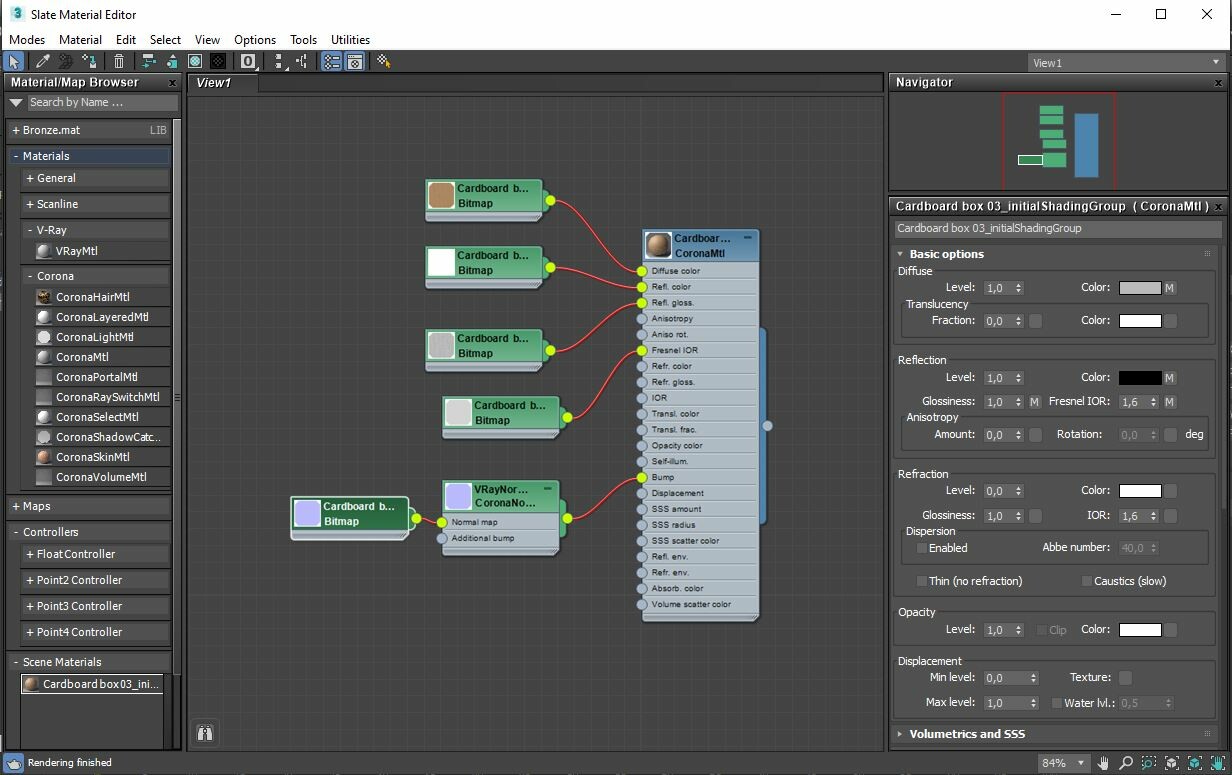
Task: Click Assign Material to Selection icon
Action: point(90,62)
